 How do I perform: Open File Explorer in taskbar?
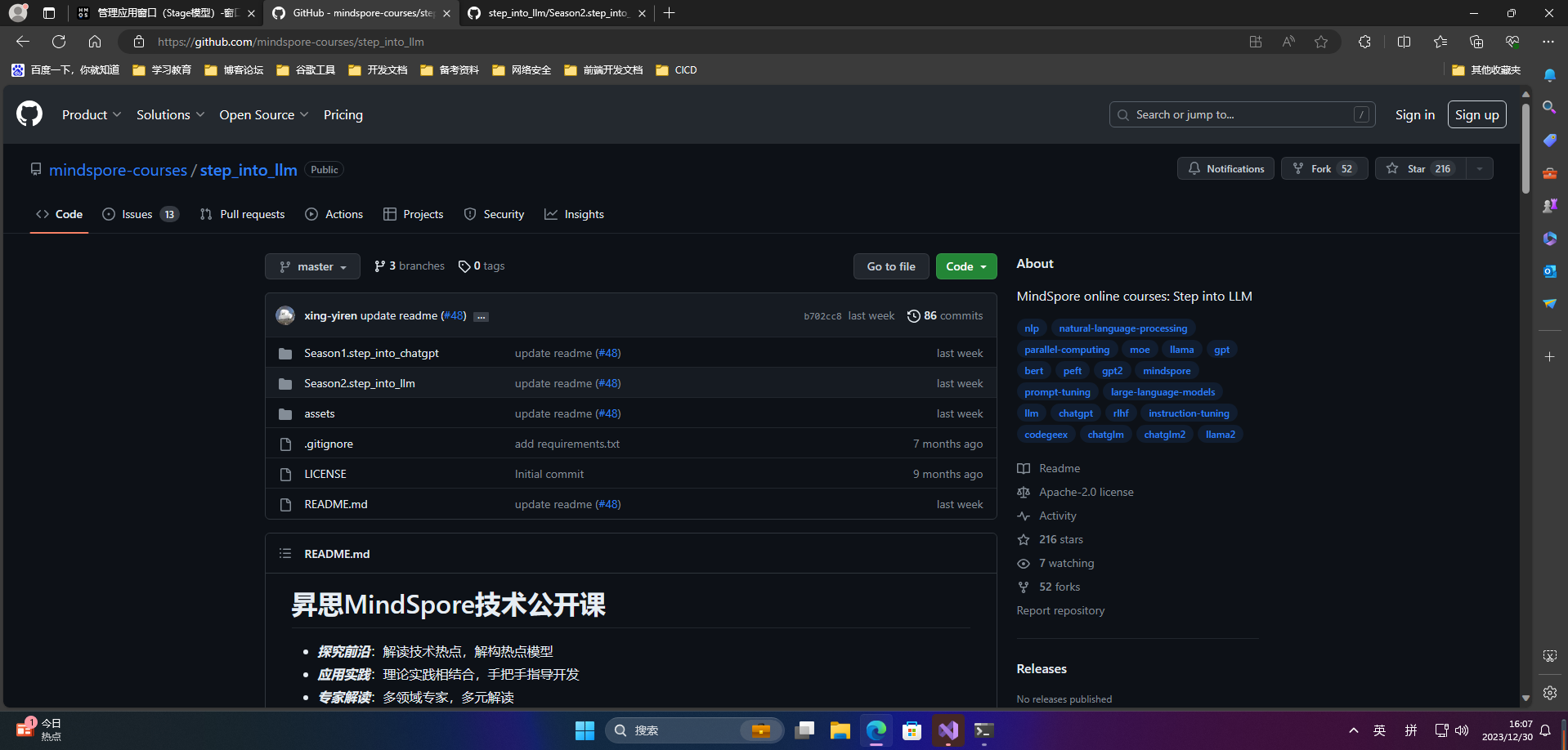(x=840, y=730)
